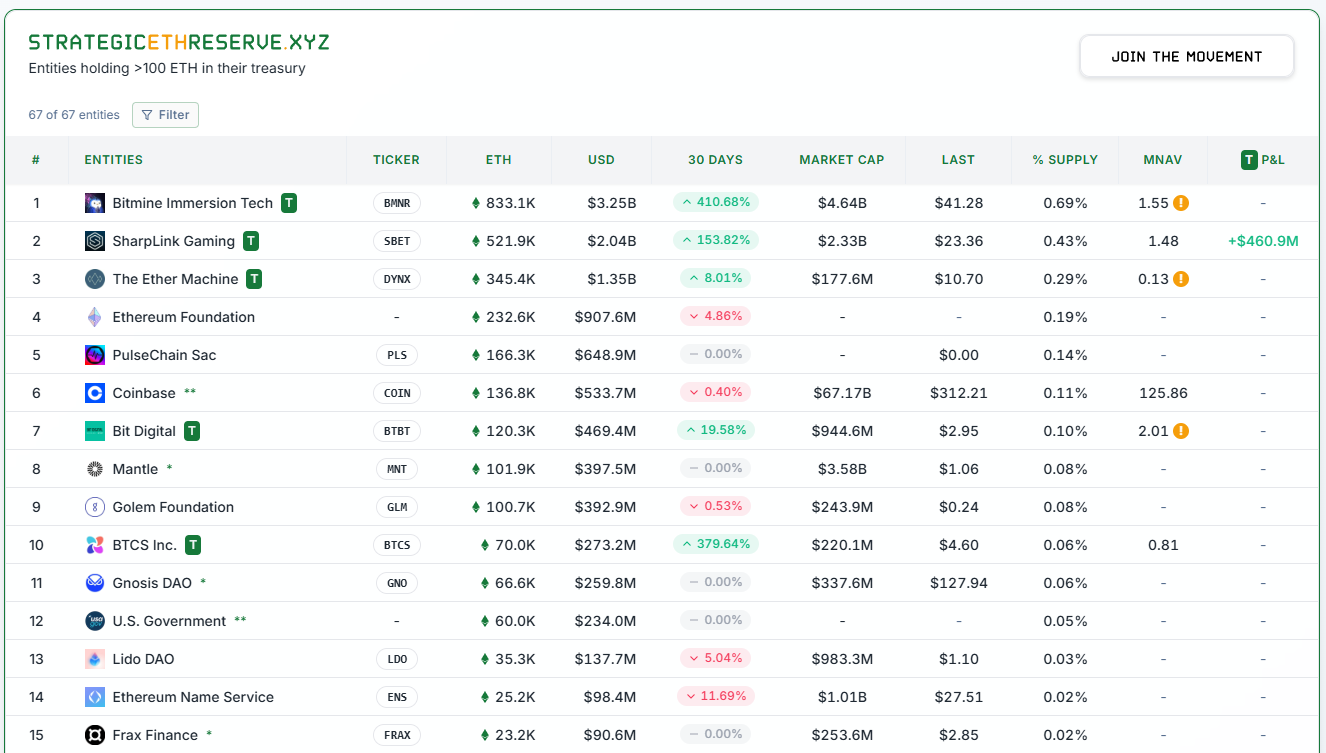Screen dimensions: 1326x753
Task: Click the orange warning icon next to MNAV 2.01
Action: click(1181, 431)
